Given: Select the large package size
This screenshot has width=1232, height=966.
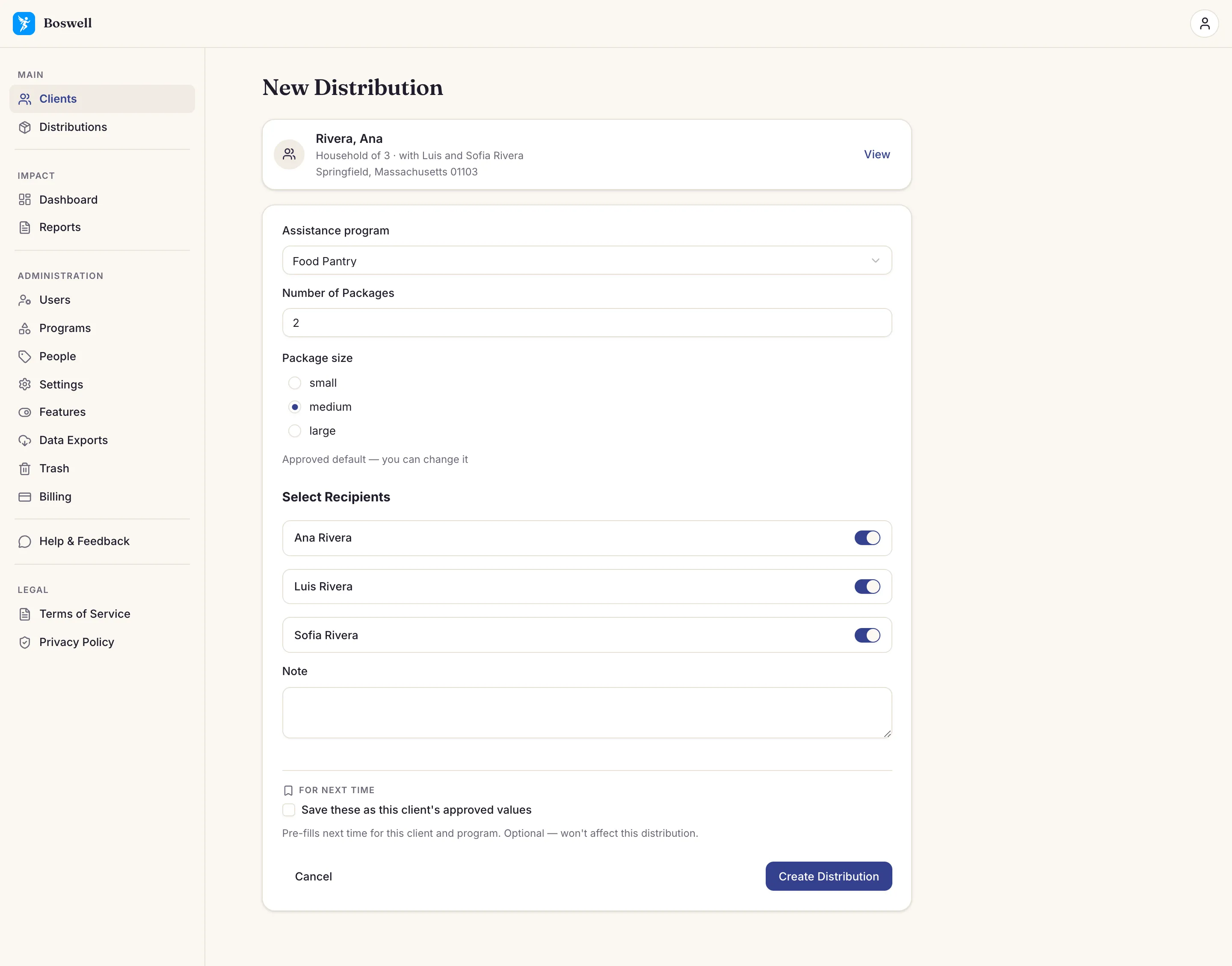Looking at the screenshot, I should tap(295, 431).
